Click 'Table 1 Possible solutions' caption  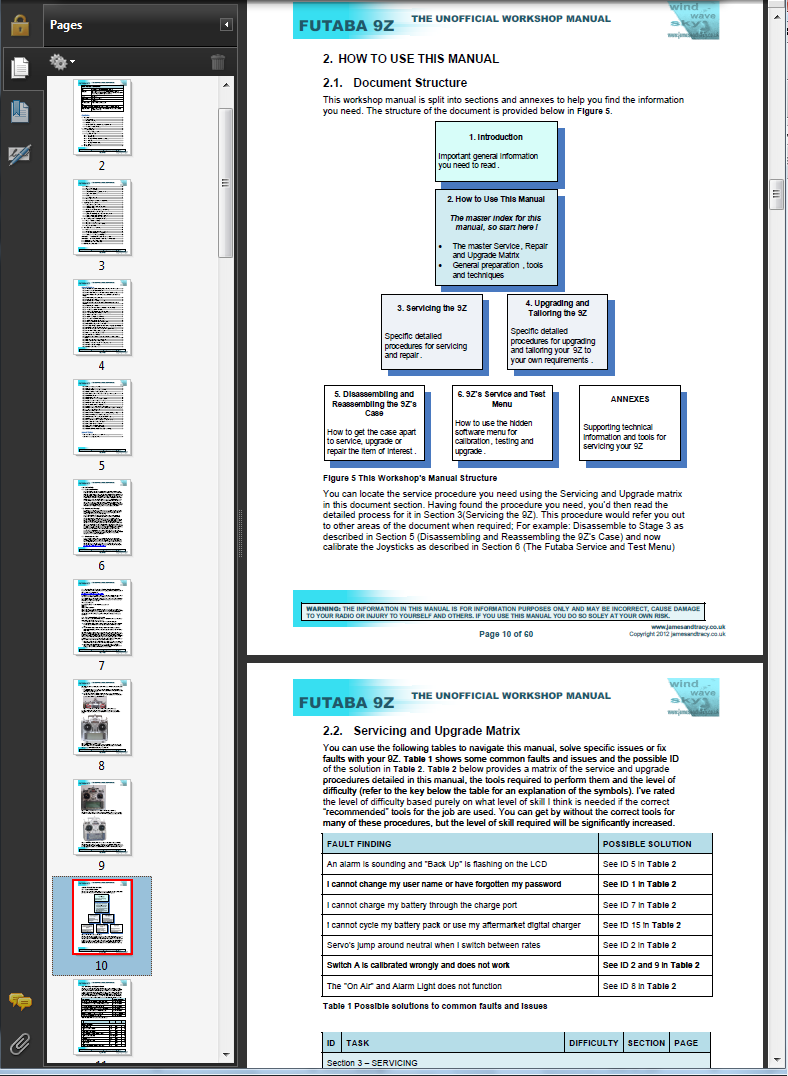point(435,1006)
